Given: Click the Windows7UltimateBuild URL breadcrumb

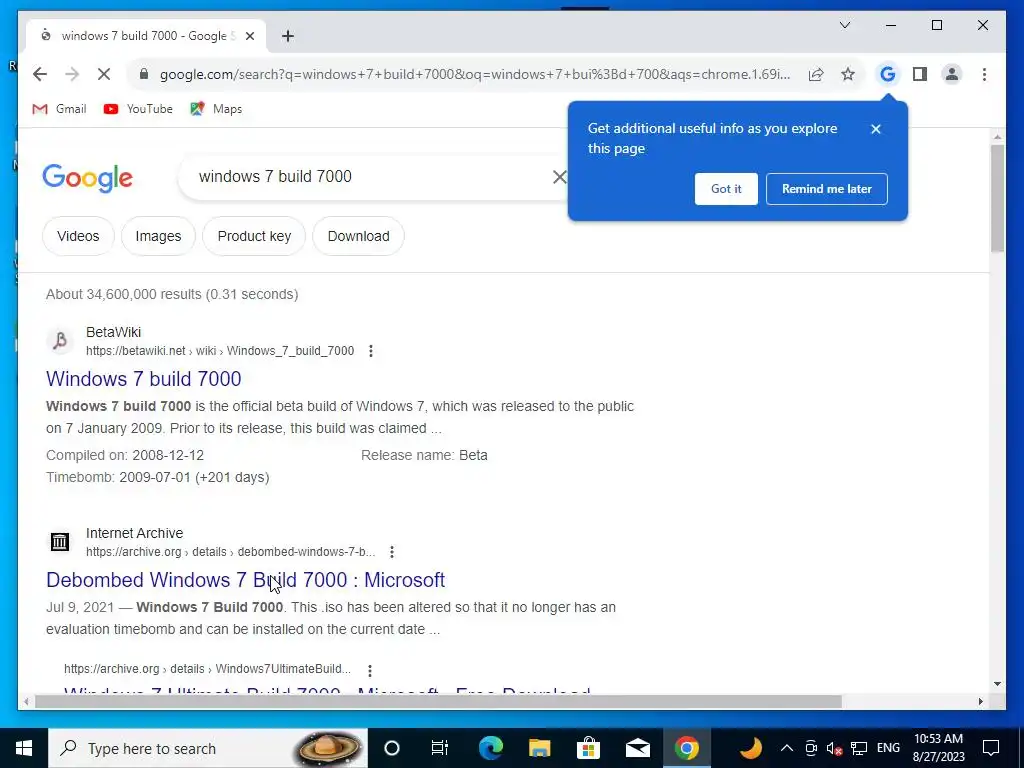Looking at the screenshot, I should point(207,669).
